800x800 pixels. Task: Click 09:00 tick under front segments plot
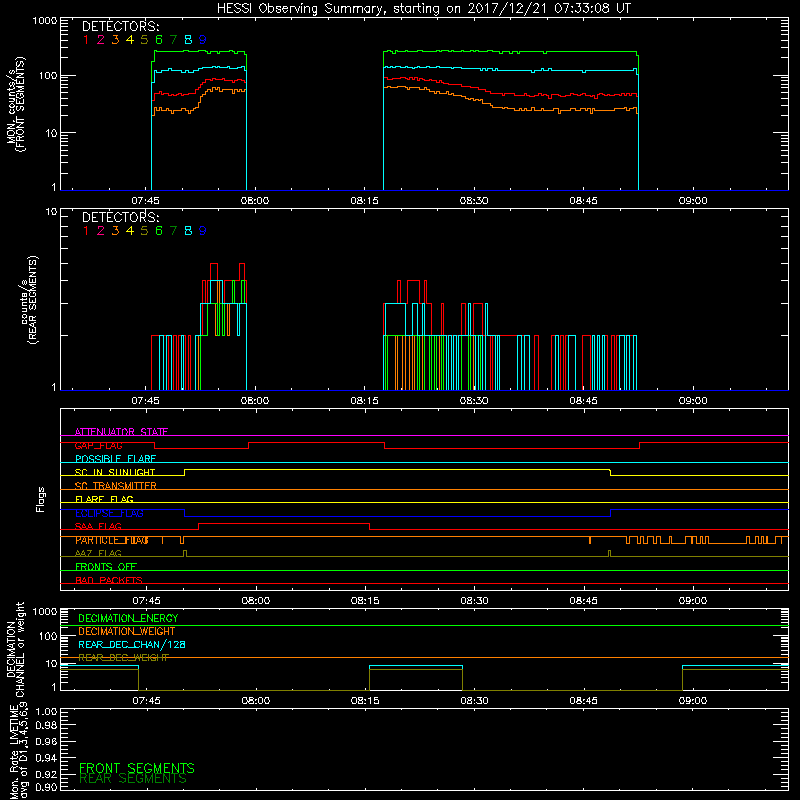[x=693, y=201]
